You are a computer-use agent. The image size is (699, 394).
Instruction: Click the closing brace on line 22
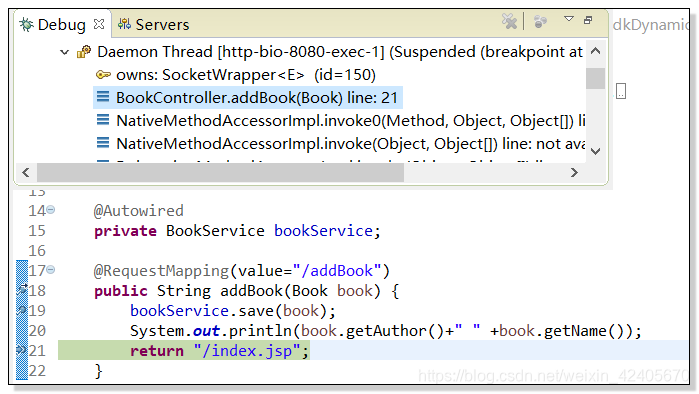(x=98, y=371)
